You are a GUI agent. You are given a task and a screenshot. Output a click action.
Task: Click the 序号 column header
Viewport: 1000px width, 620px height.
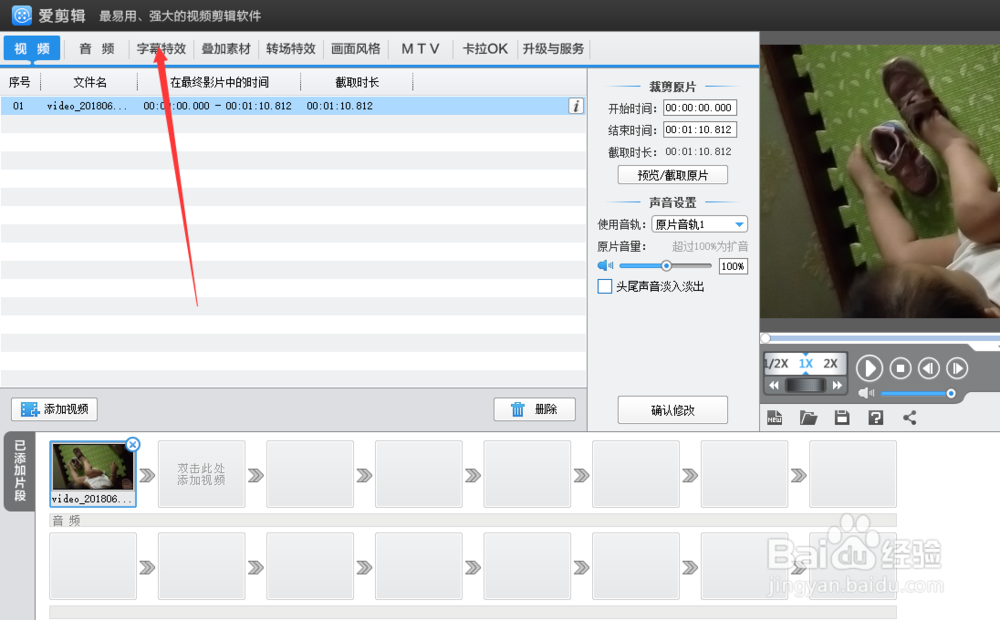20,82
